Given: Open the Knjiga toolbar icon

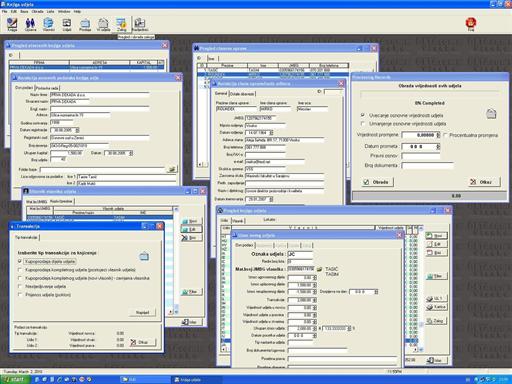Looking at the screenshot, I should tap(12, 25).
